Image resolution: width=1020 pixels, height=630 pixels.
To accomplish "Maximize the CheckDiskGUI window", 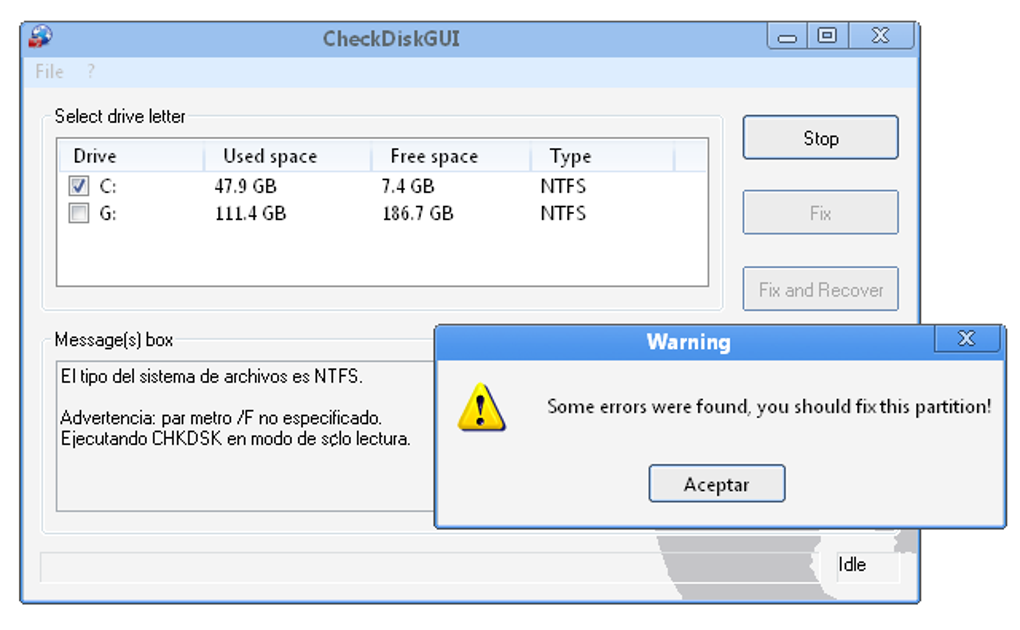I will tap(827, 36).
